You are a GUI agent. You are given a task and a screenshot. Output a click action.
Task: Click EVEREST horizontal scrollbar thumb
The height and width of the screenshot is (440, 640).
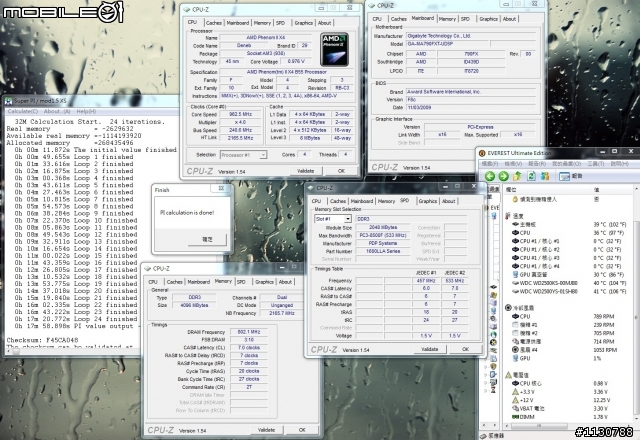point(538,426)
